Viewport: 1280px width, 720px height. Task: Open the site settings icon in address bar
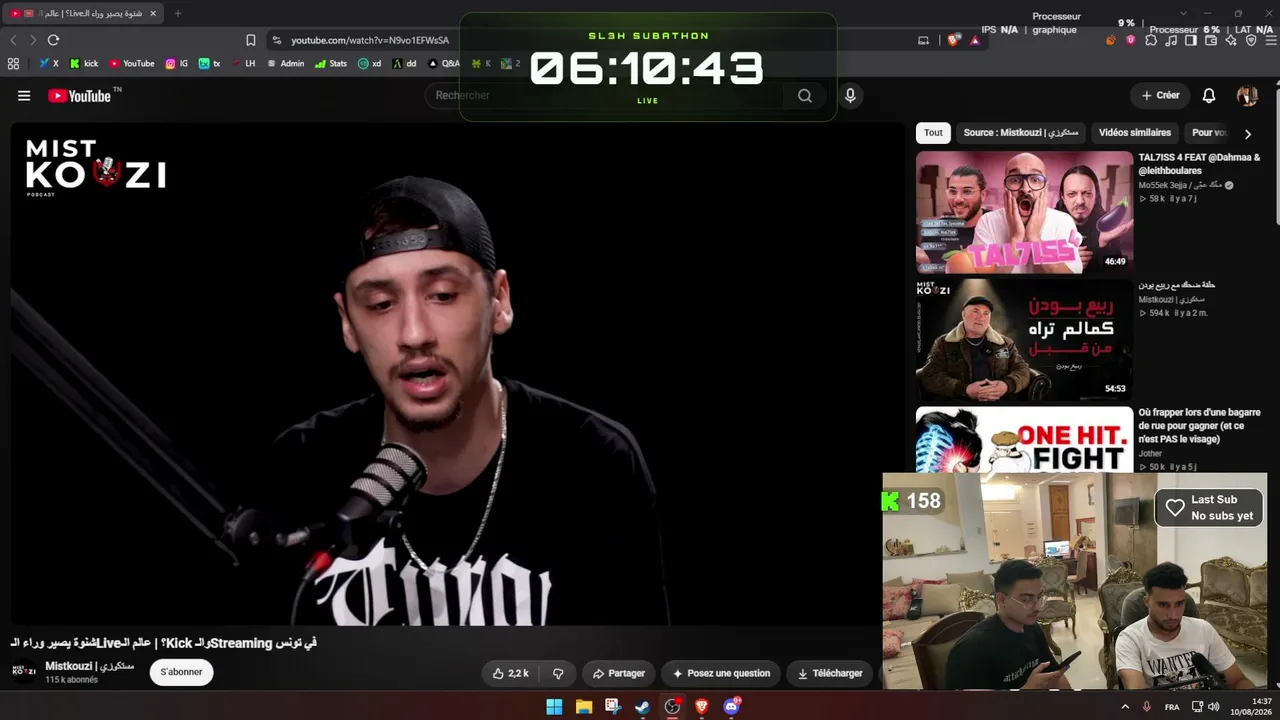[275, 40]
